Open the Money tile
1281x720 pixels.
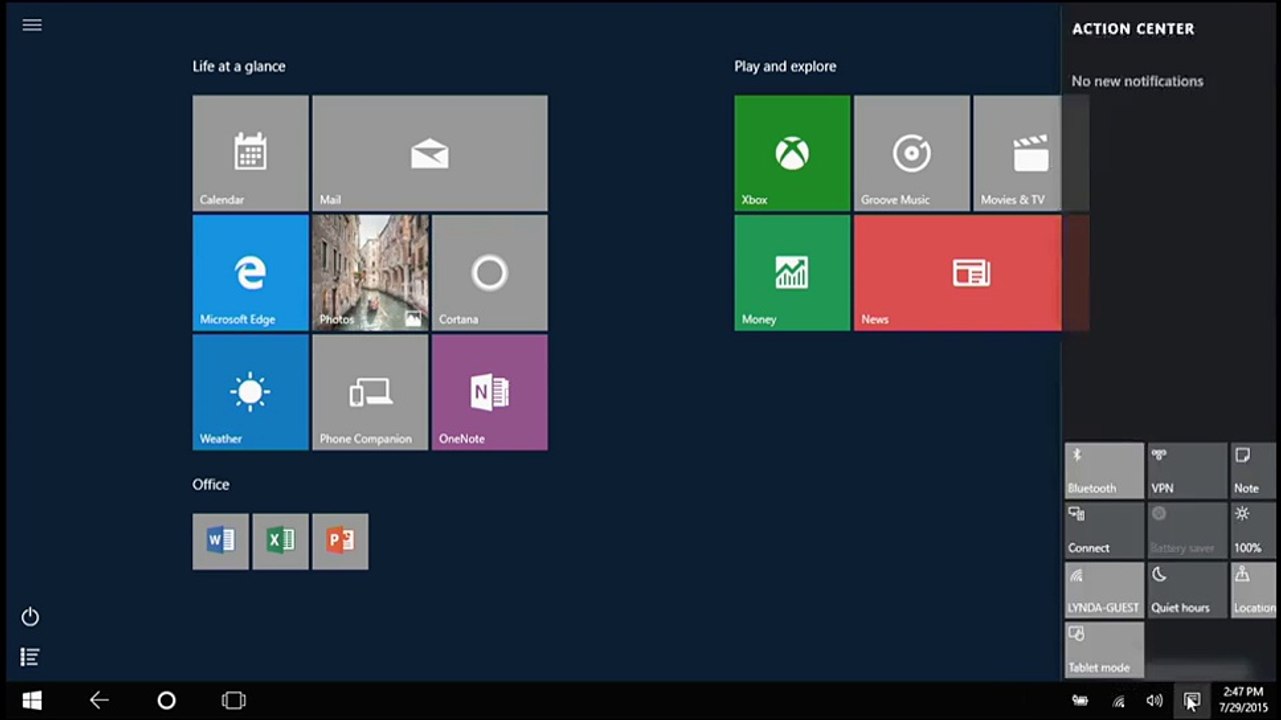pos(792,273)
